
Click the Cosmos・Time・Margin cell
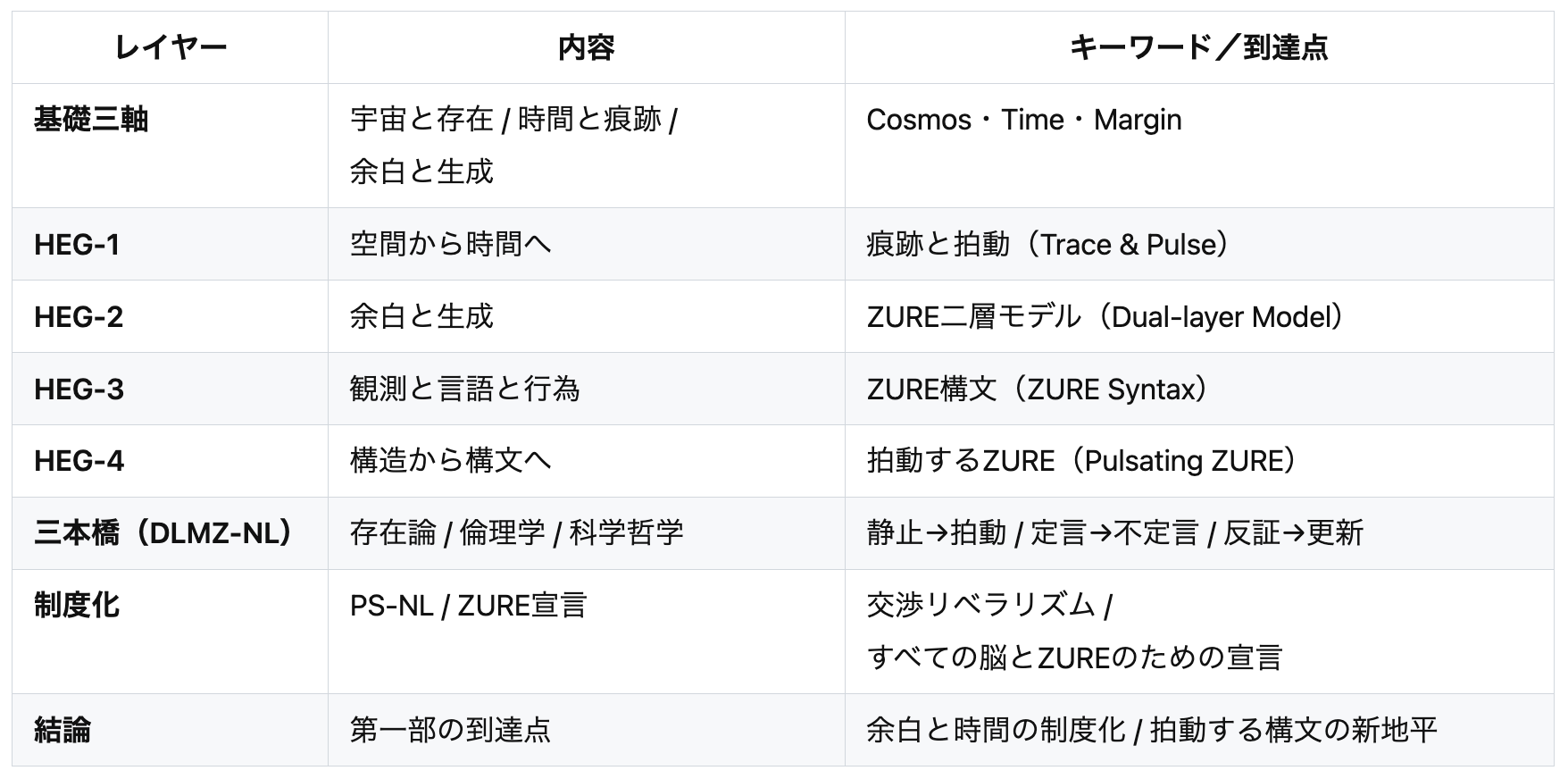click(1023, 120)
